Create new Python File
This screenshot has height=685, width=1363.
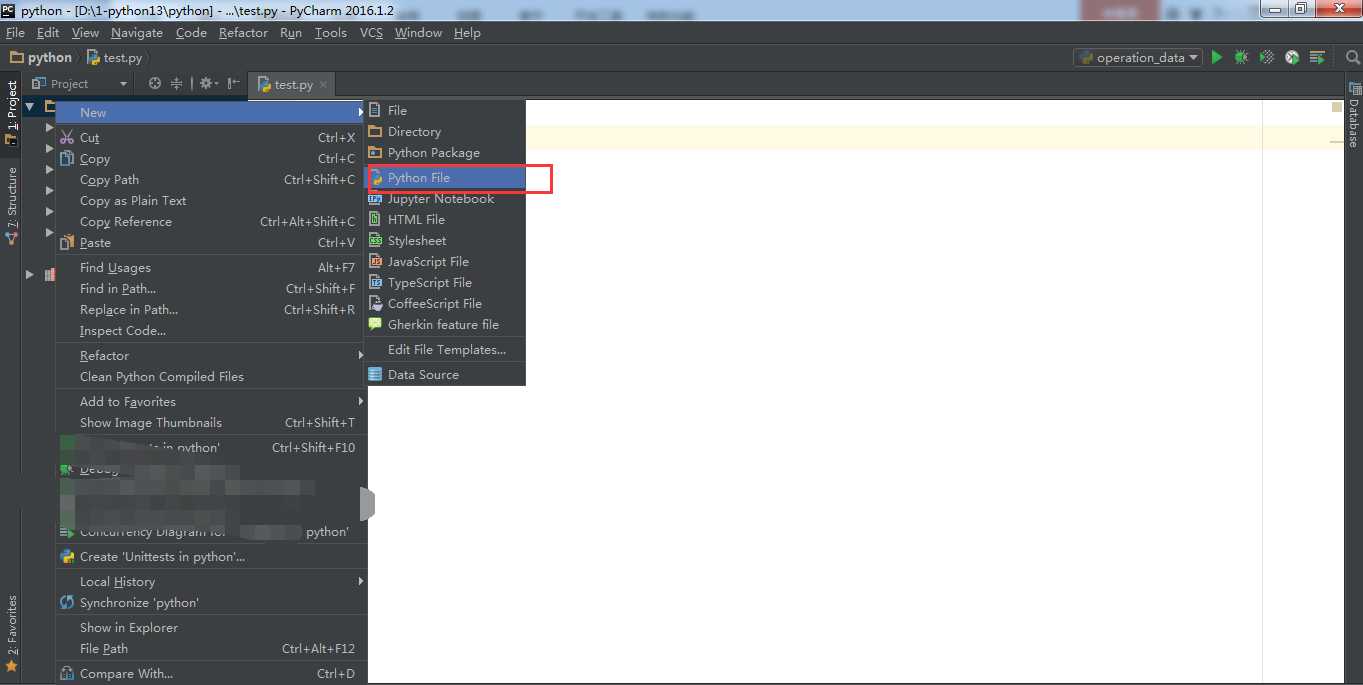[445, 177]
